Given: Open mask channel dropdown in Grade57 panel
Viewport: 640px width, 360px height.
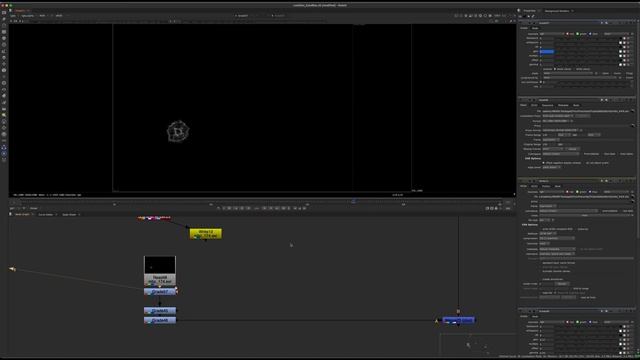Looking at the screenshot, I should pos(568,73).
